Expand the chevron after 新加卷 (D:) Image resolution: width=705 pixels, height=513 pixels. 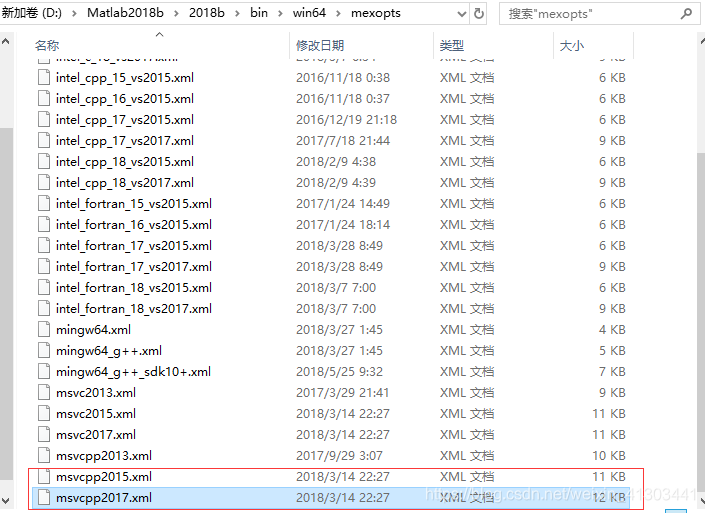coord(74,13)
